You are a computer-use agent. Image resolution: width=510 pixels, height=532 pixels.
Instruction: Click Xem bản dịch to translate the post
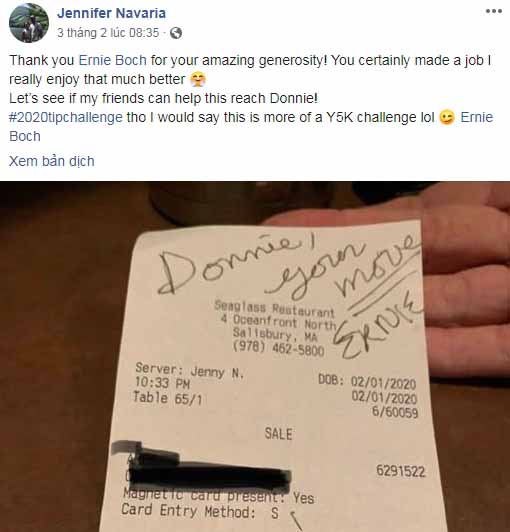[x=52, y=161]
